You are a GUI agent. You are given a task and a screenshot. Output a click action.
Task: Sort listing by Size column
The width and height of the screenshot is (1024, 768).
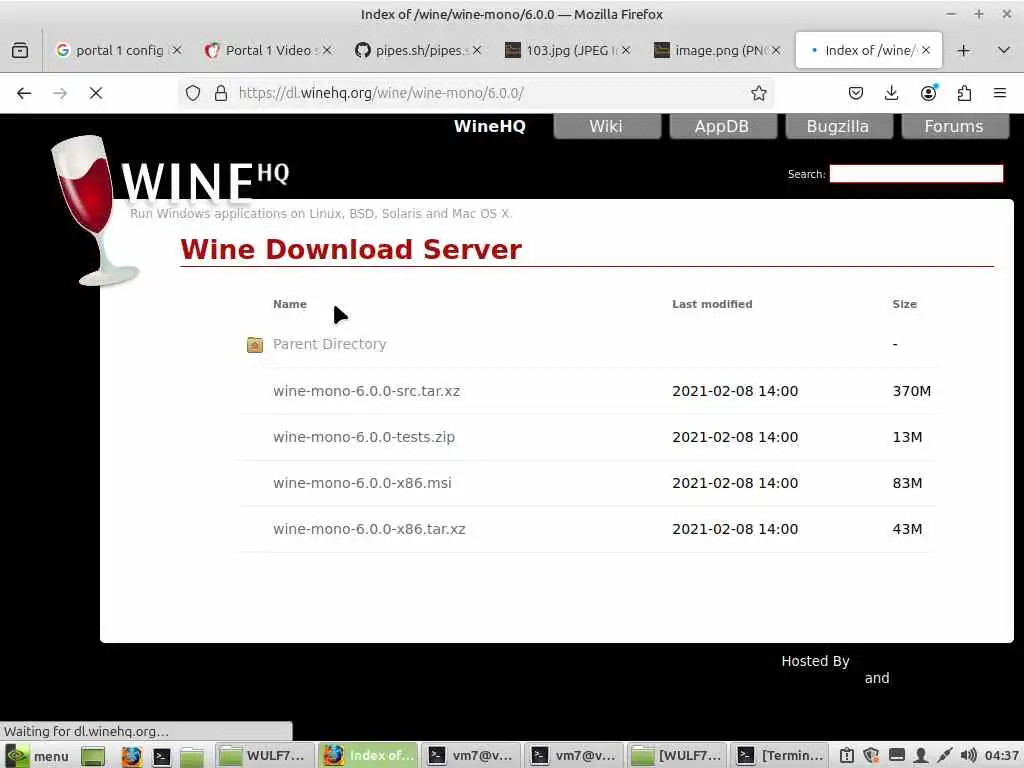[904, 304]
